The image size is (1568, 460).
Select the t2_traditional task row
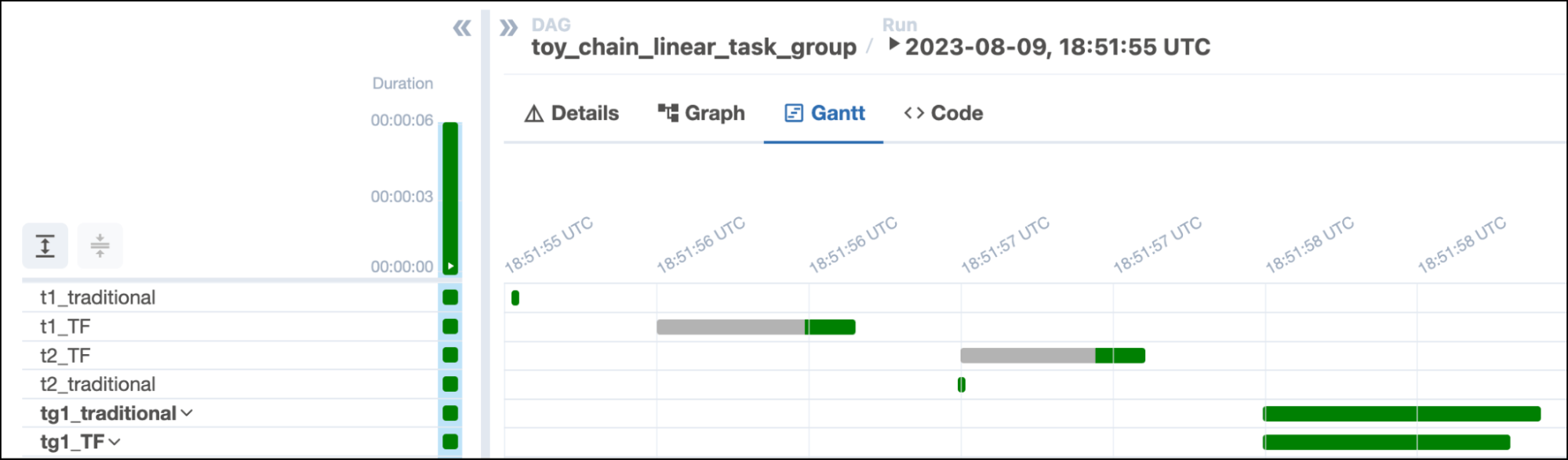pyautogui.click(x=98, y=385)
